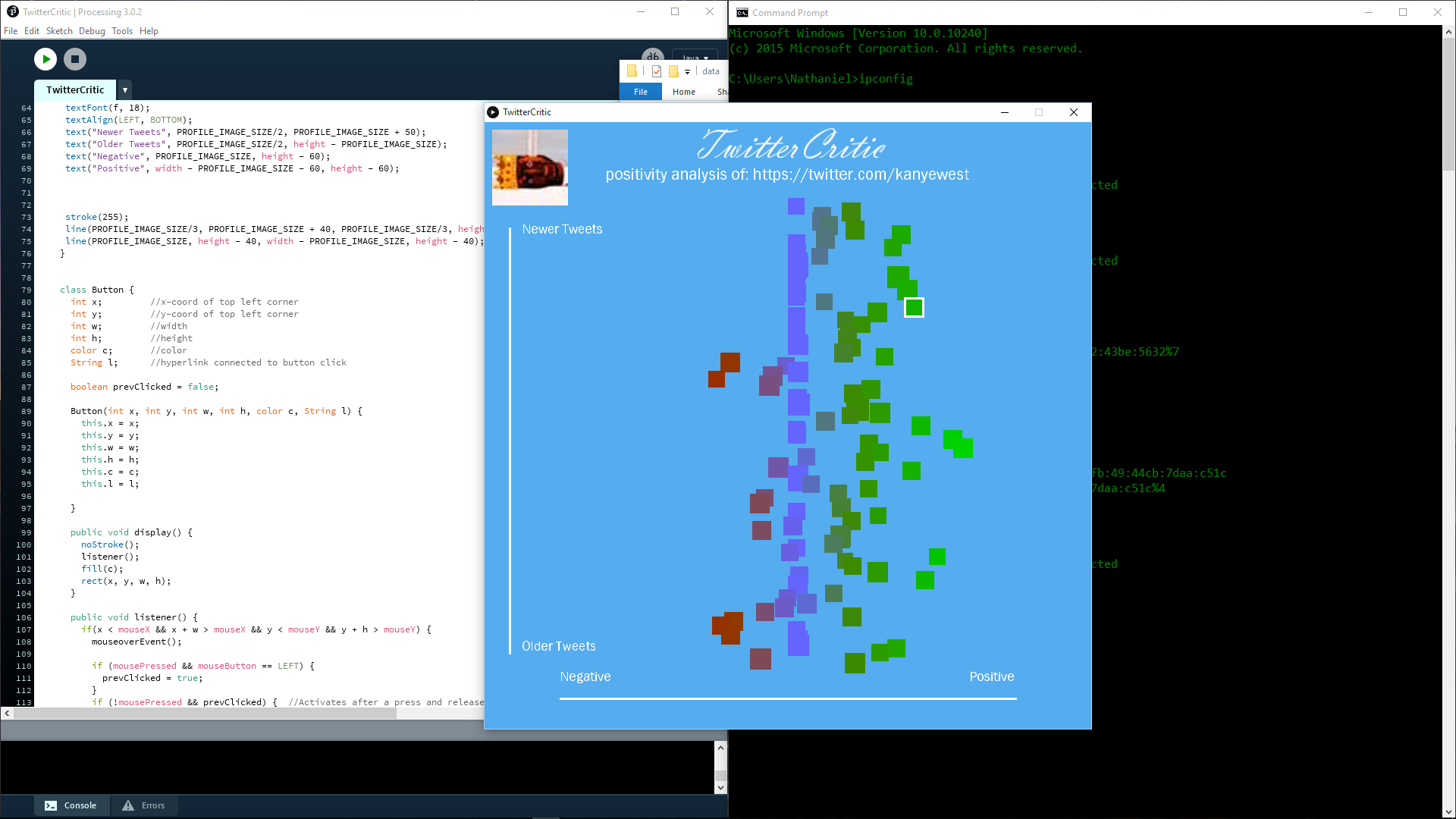Click the New folder icon in Explorer

coord(673,71)
